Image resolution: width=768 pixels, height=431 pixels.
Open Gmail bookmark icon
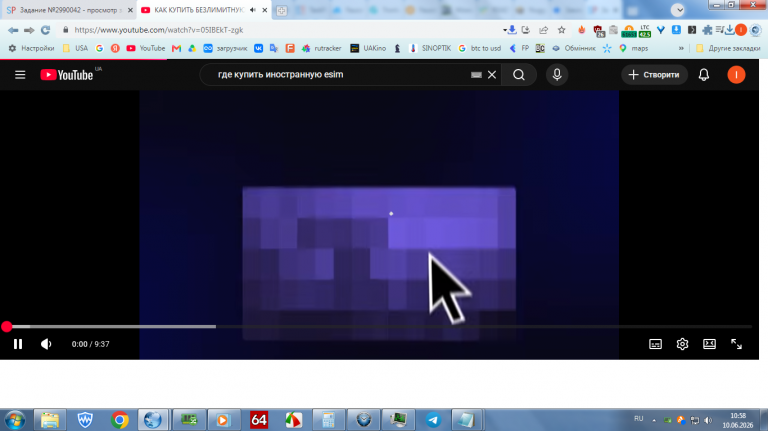176,48
